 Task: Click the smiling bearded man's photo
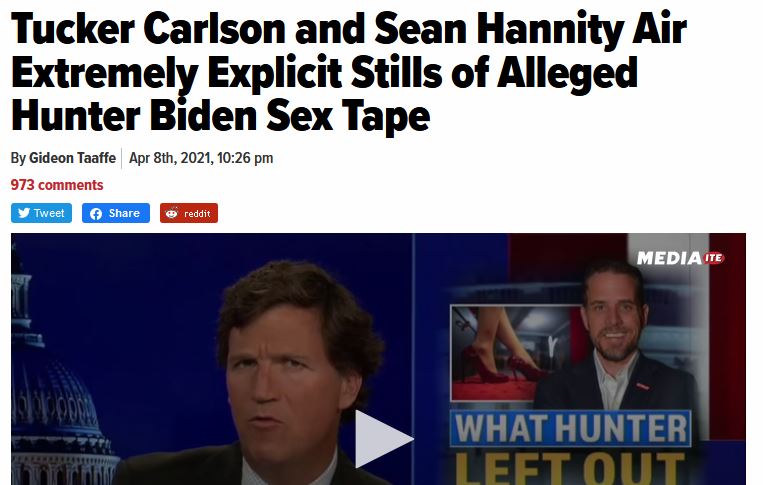click(x=618, y=336)
